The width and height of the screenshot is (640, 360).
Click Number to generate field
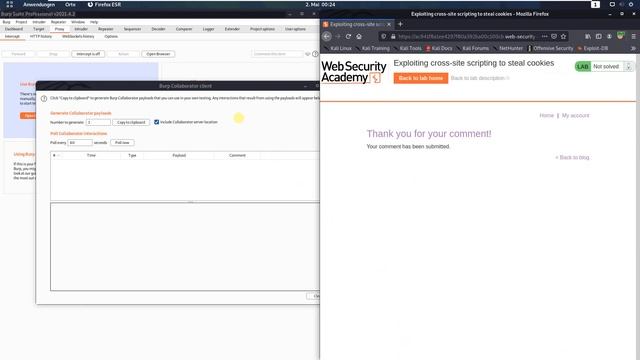(98, 122)
